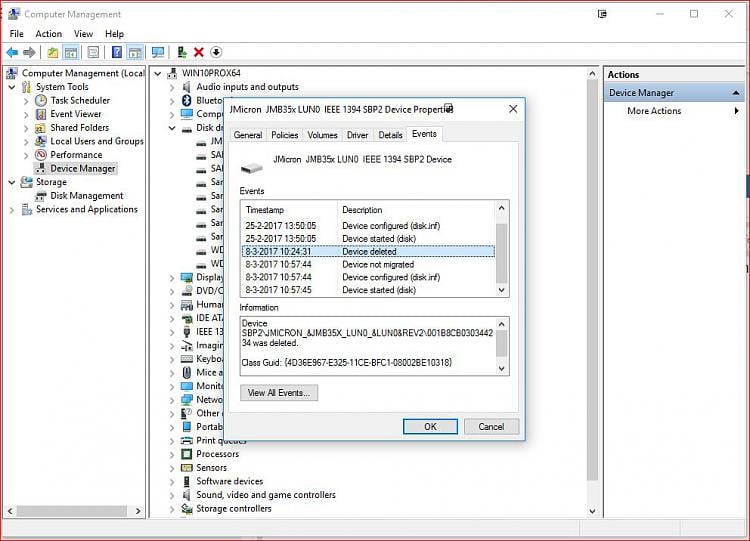Click the Events list scrollbar down arrow

[501, 290]
